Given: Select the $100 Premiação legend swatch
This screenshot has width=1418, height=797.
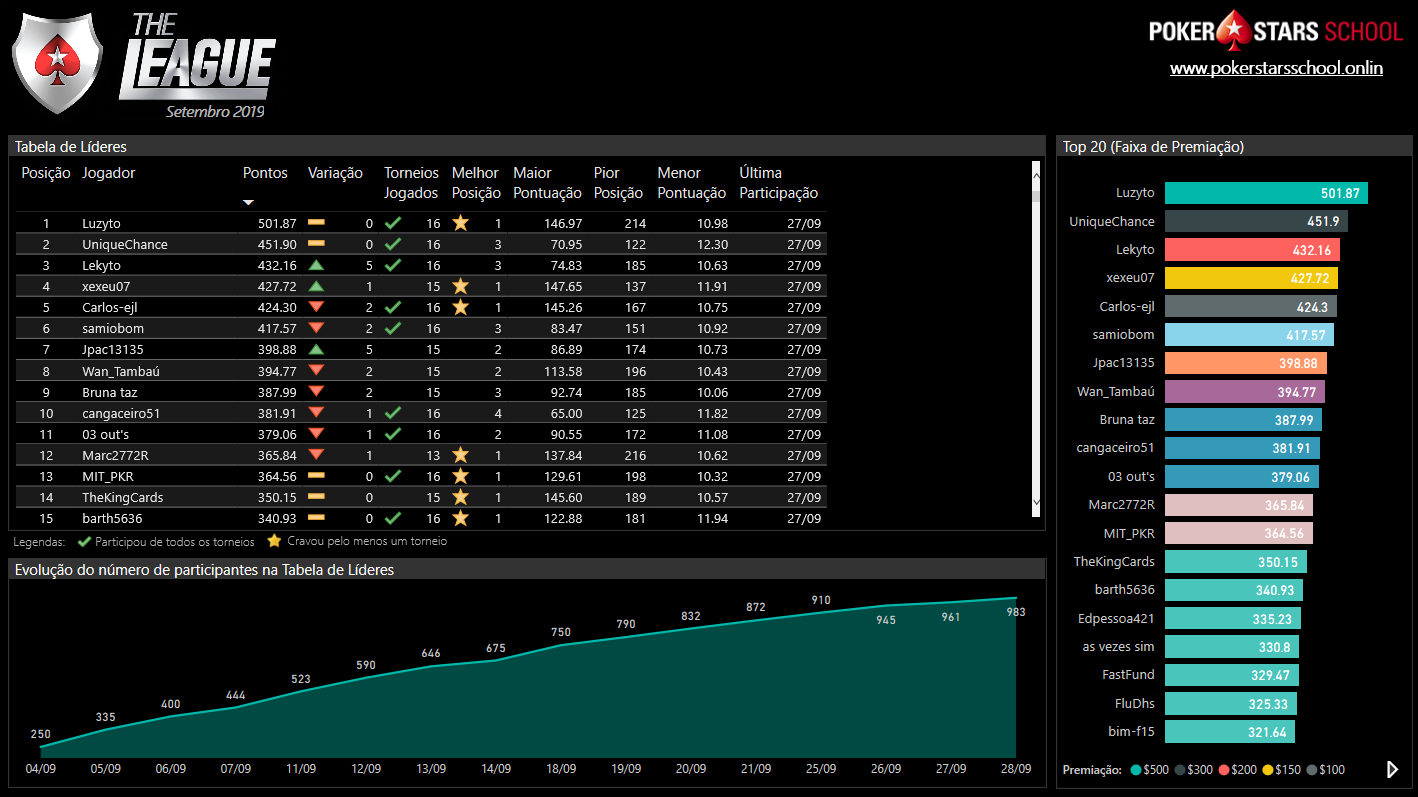Looking at the screenshot, I should click(x=1313, y=770).
